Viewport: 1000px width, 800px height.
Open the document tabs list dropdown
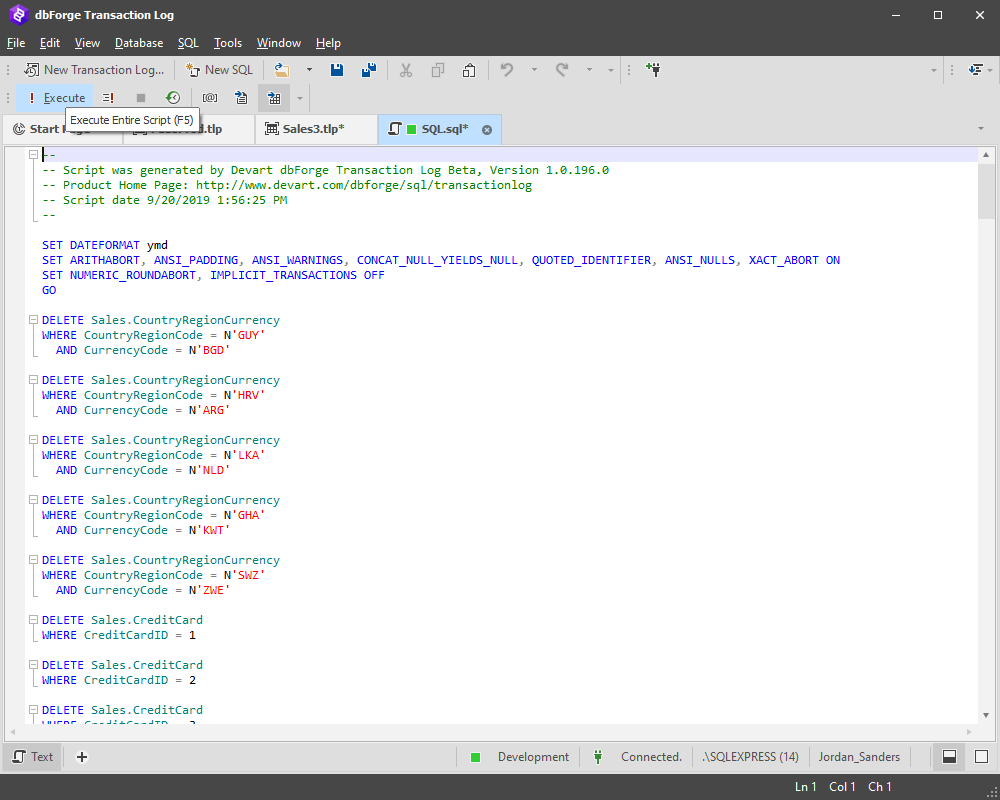tap(981, 129)
